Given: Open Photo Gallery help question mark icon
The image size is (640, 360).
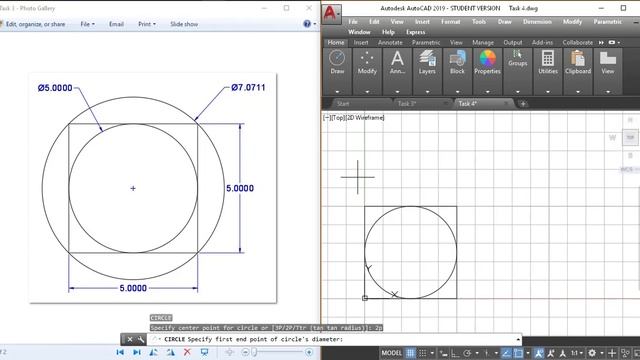Looking at the screenshot, I should 307,24.
